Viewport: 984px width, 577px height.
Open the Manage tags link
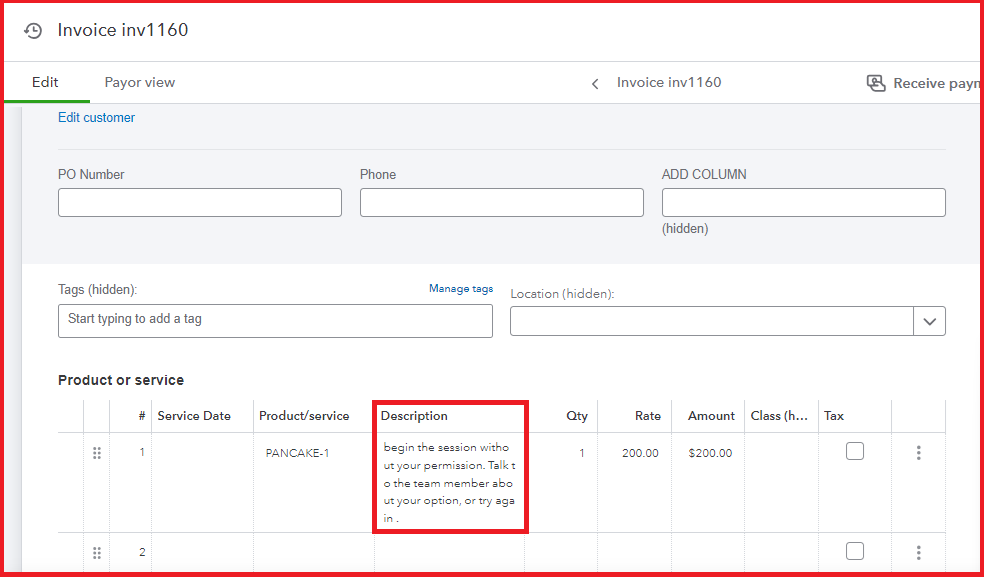click(460, 289)
